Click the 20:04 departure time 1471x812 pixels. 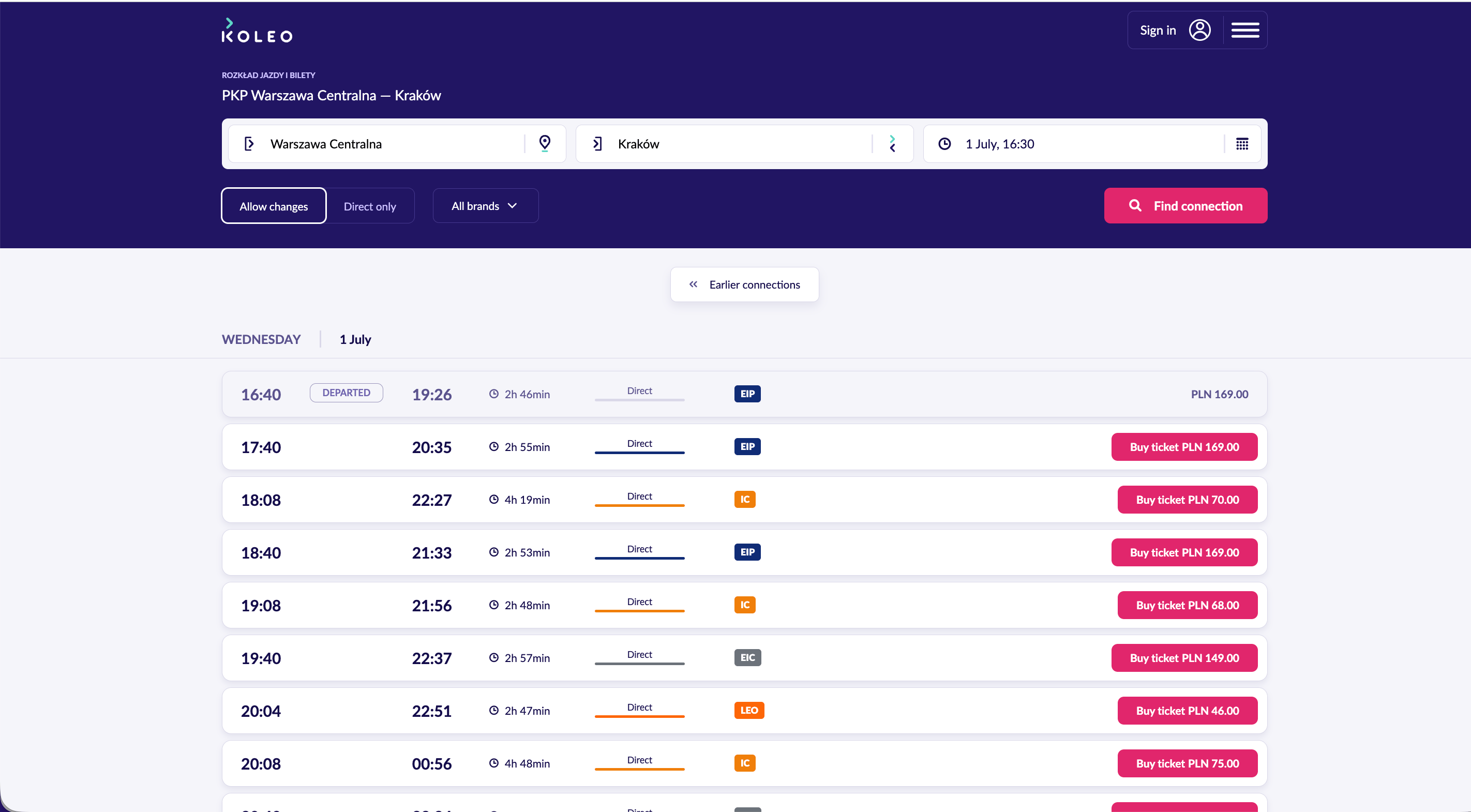point(261,711)
